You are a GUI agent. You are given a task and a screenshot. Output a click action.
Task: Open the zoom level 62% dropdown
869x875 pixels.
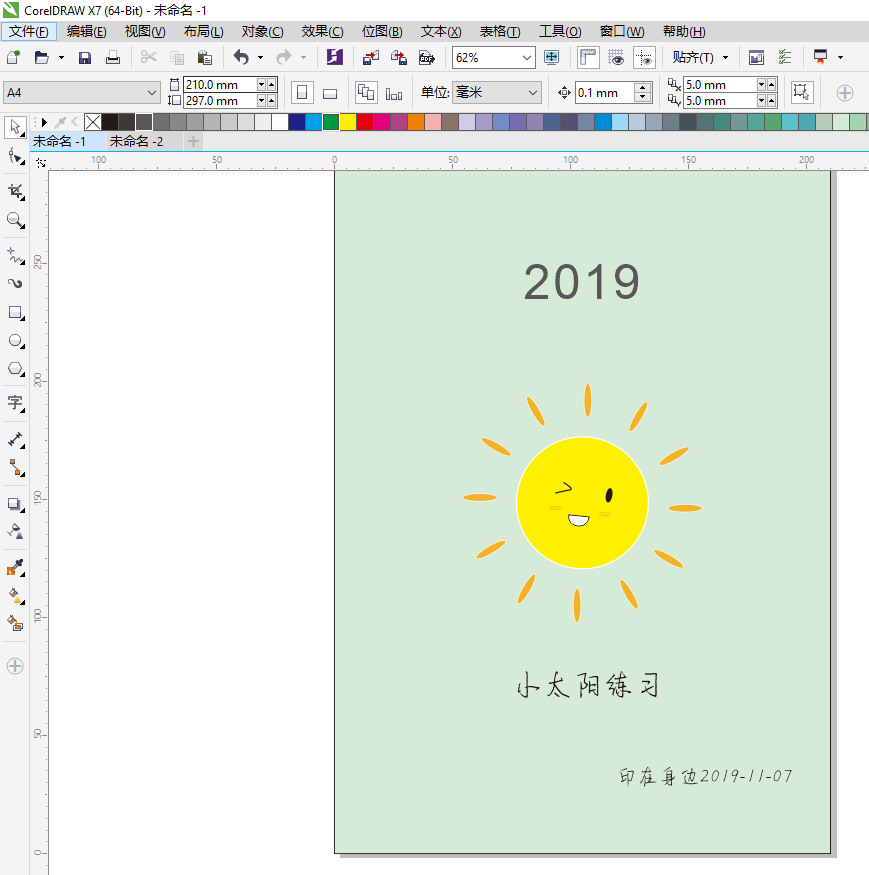coord(527,58)
